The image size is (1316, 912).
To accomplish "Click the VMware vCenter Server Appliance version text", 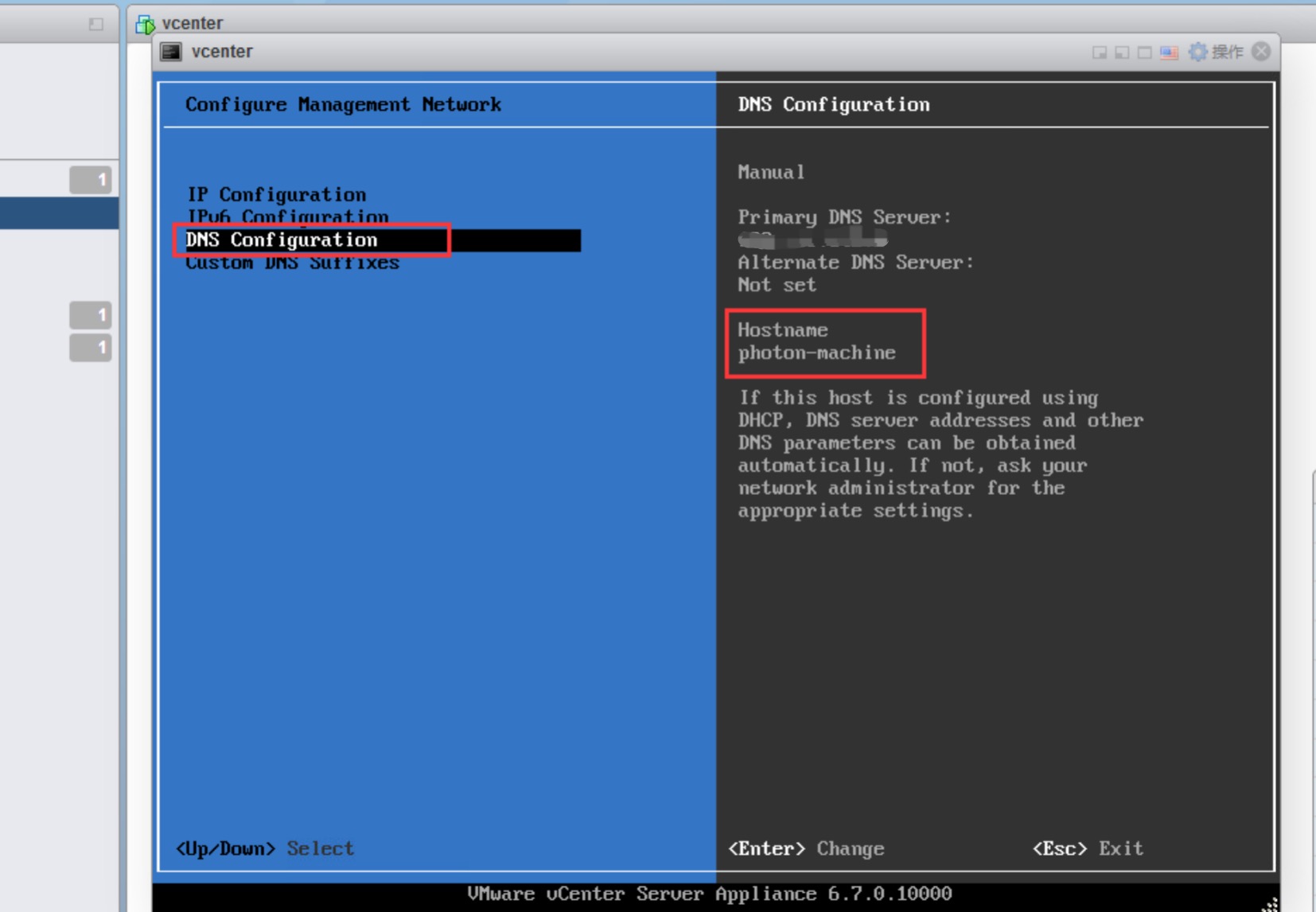I will [710, 894].
